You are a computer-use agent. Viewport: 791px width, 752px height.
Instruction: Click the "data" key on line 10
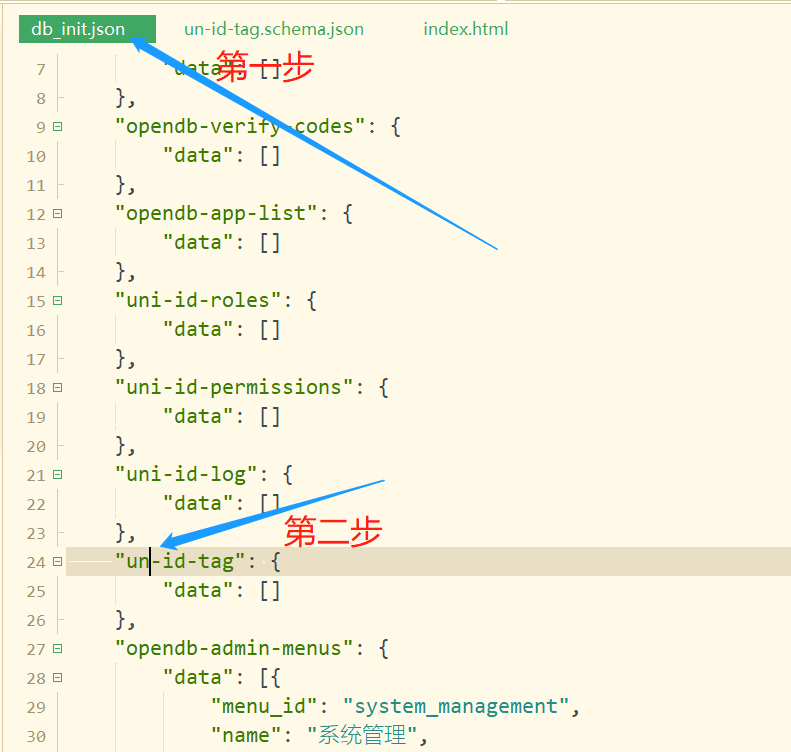[198, 156]
